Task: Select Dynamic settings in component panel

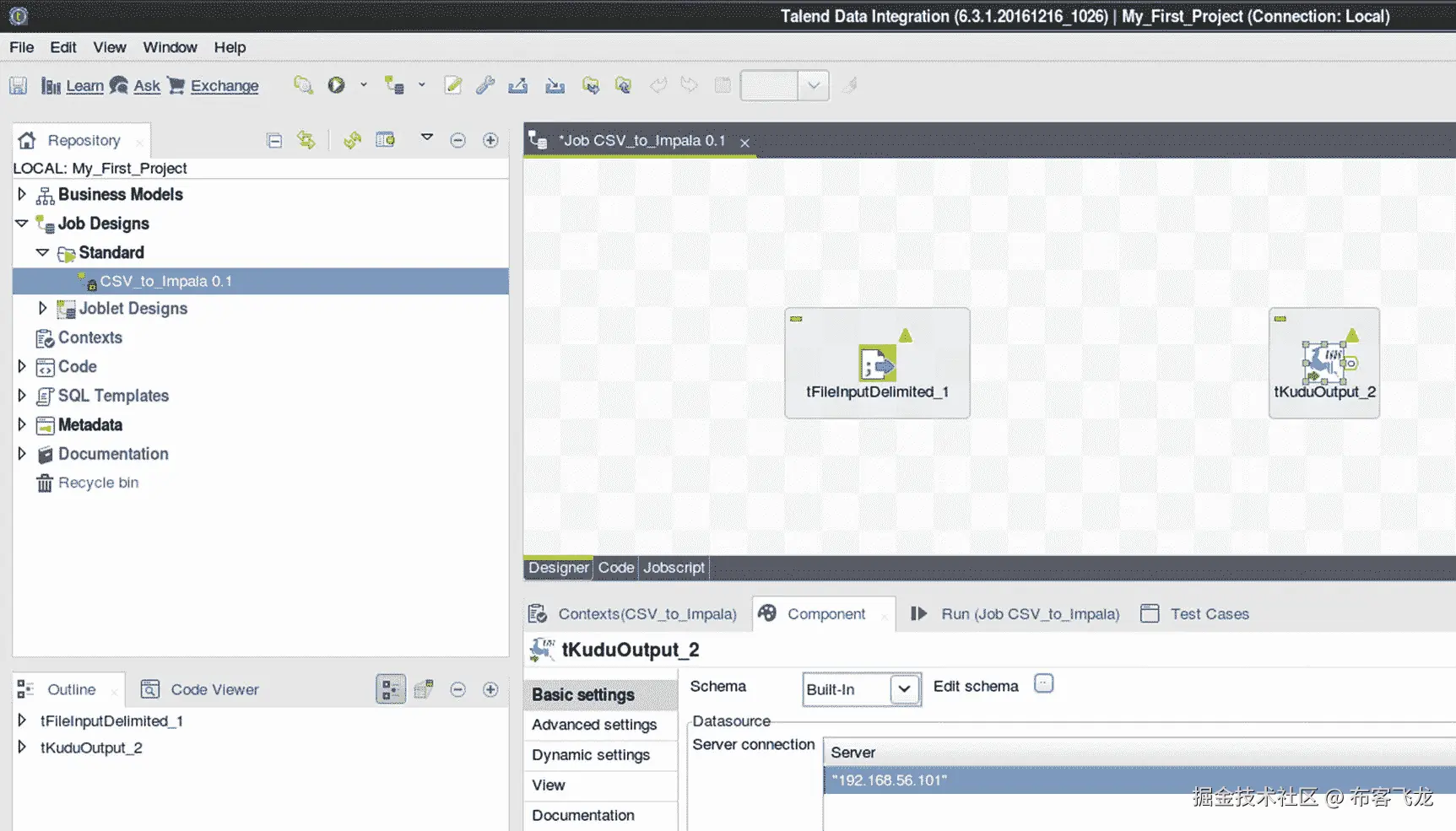Action: click(600, 755)
